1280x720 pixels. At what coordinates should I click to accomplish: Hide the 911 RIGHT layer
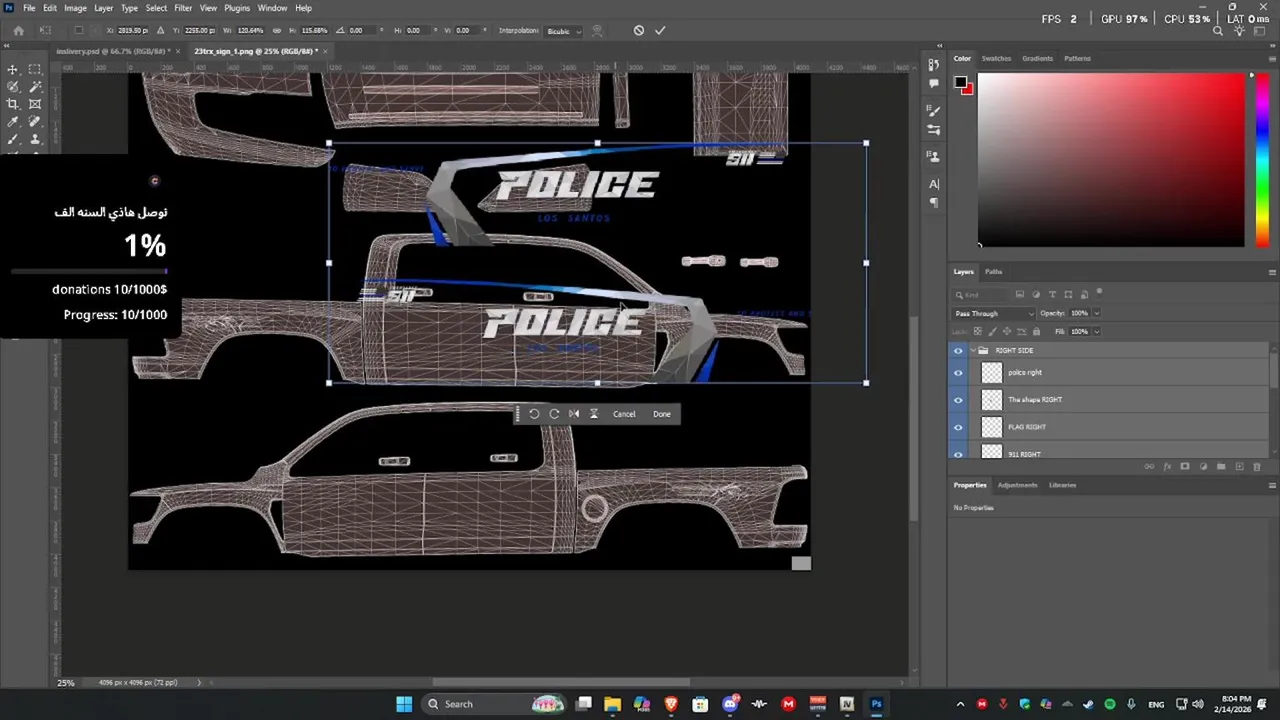tap(958, 453)
